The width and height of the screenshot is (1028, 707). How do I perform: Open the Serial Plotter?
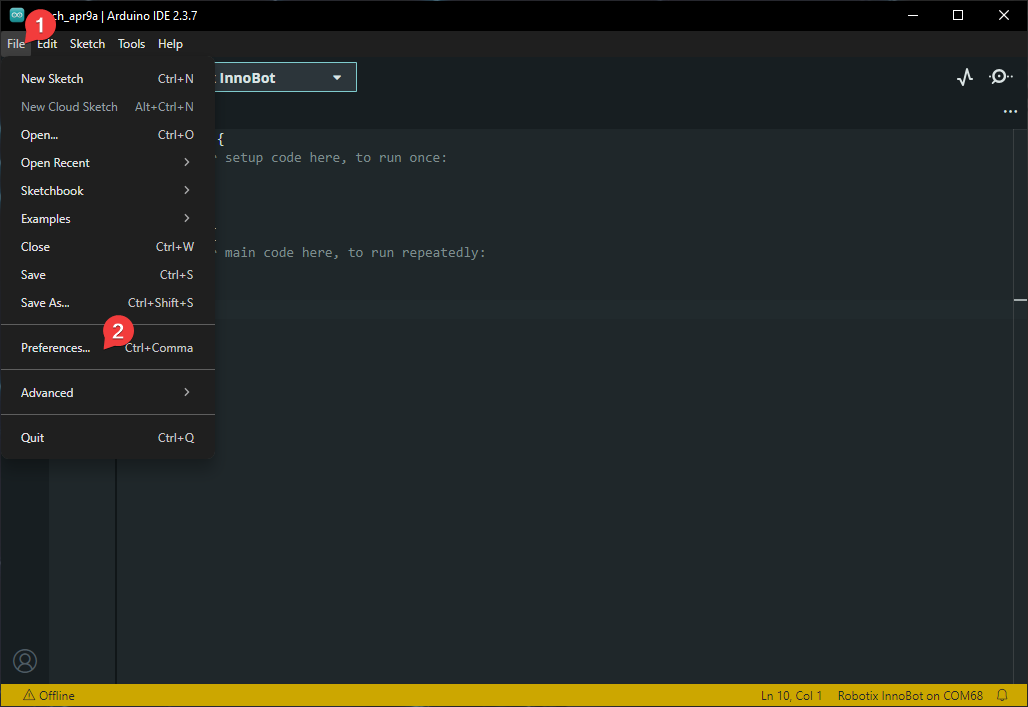[964, 77]
